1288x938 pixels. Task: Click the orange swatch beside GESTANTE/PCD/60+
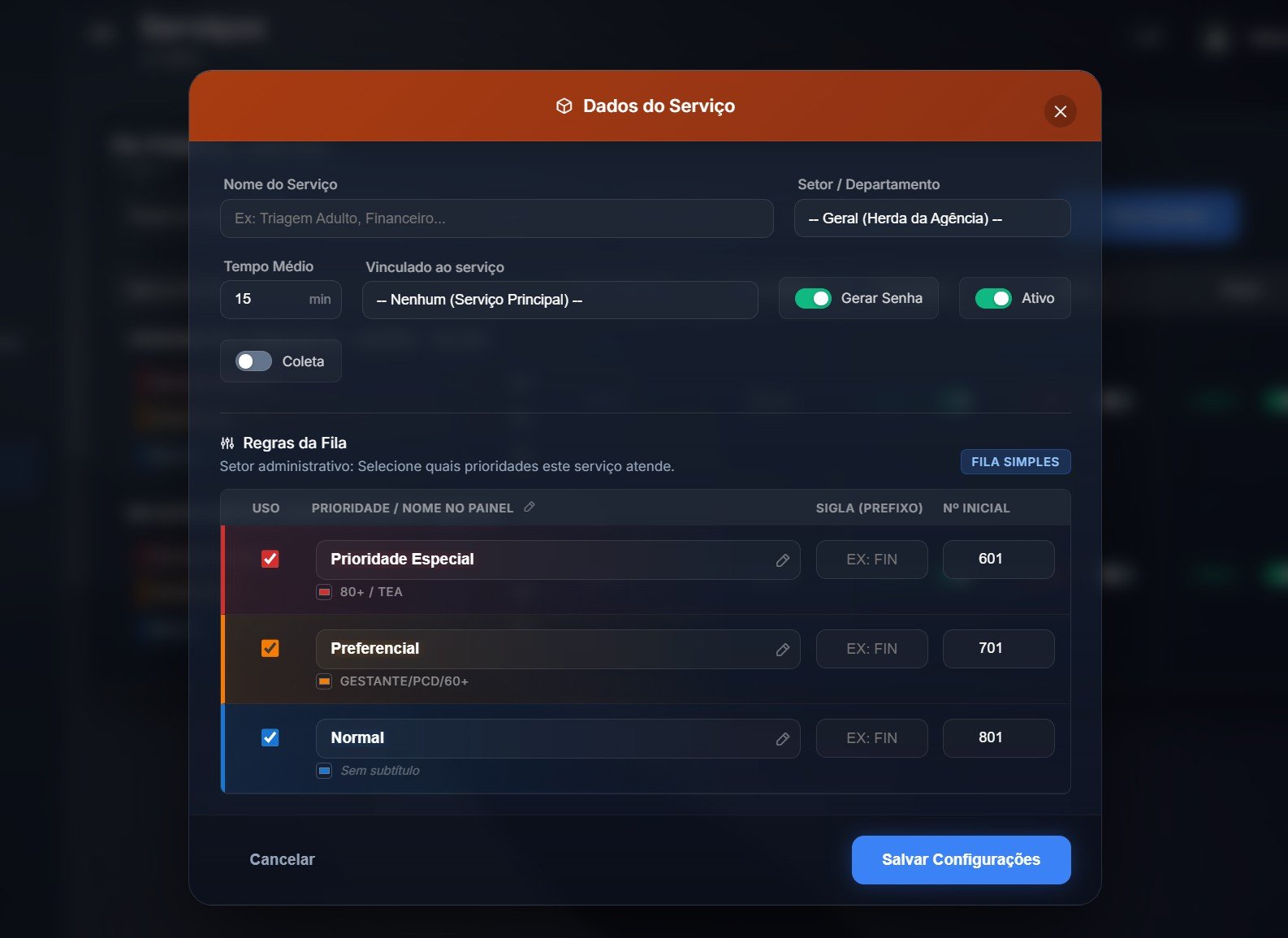pyautogui.click(x=324, y=681)
